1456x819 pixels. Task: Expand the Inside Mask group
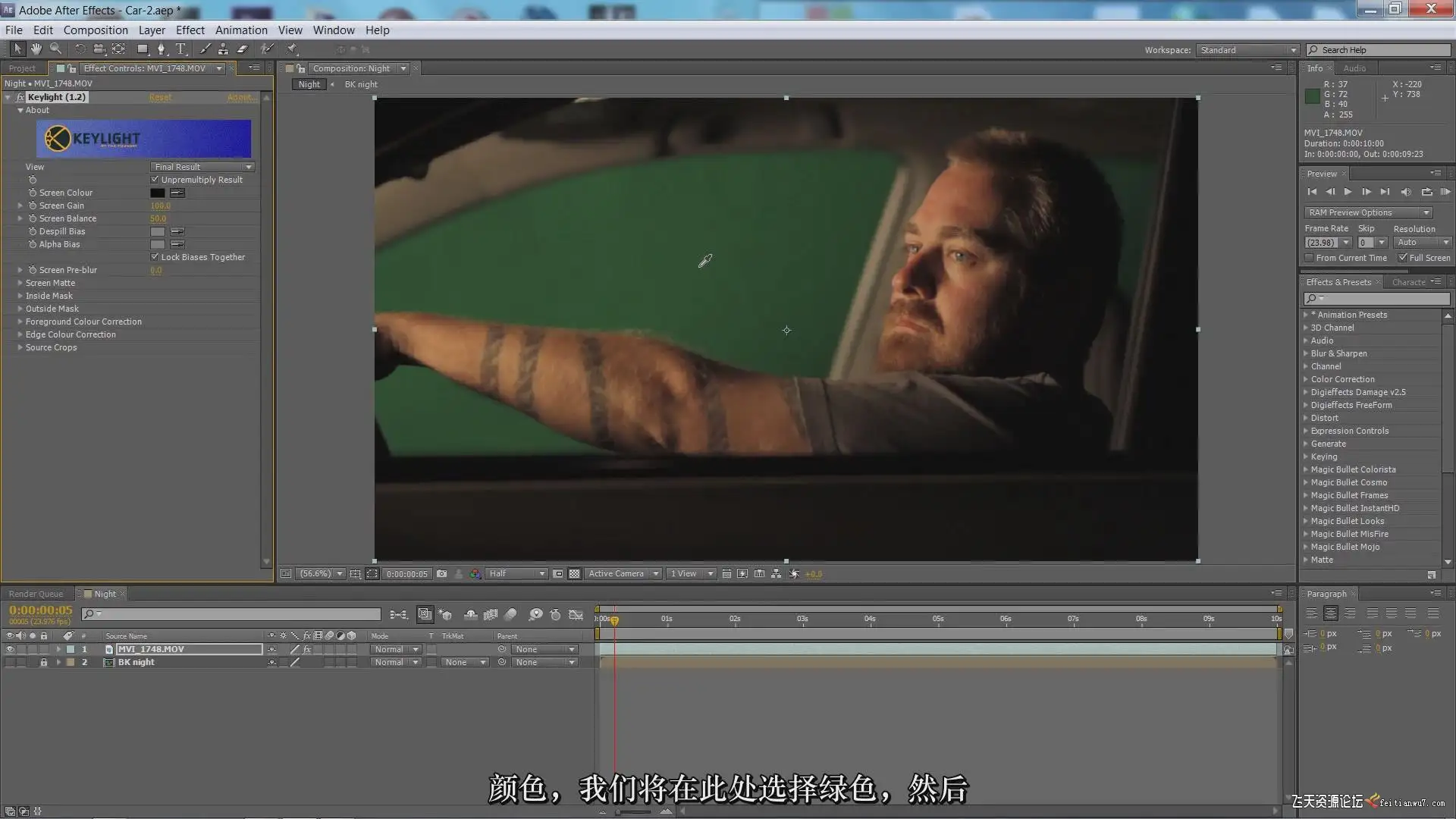pyautogui.click(x=20, y=296)
